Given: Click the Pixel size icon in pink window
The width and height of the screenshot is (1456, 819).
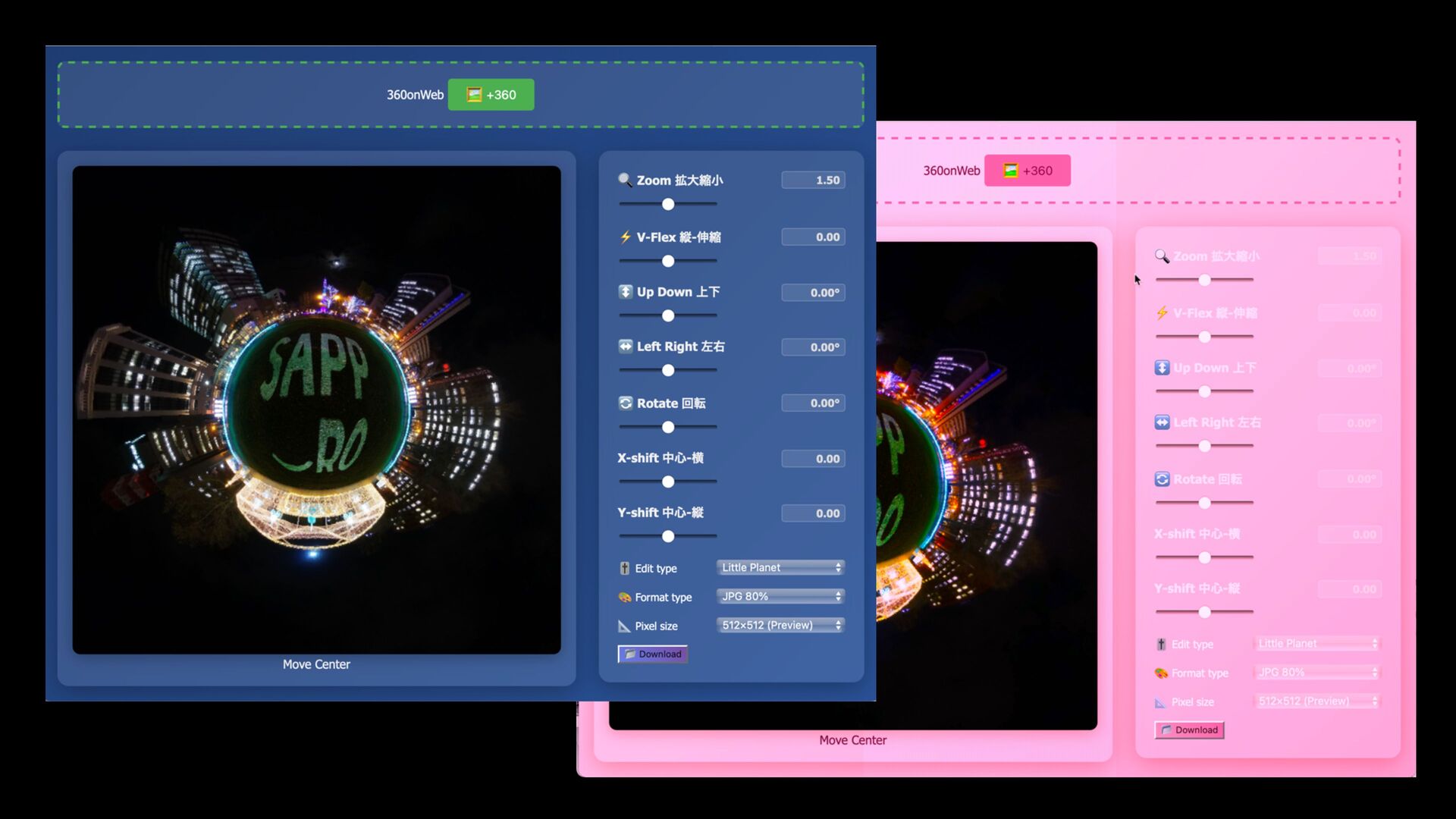Looking at the screenshot, I should point(1161,702).
